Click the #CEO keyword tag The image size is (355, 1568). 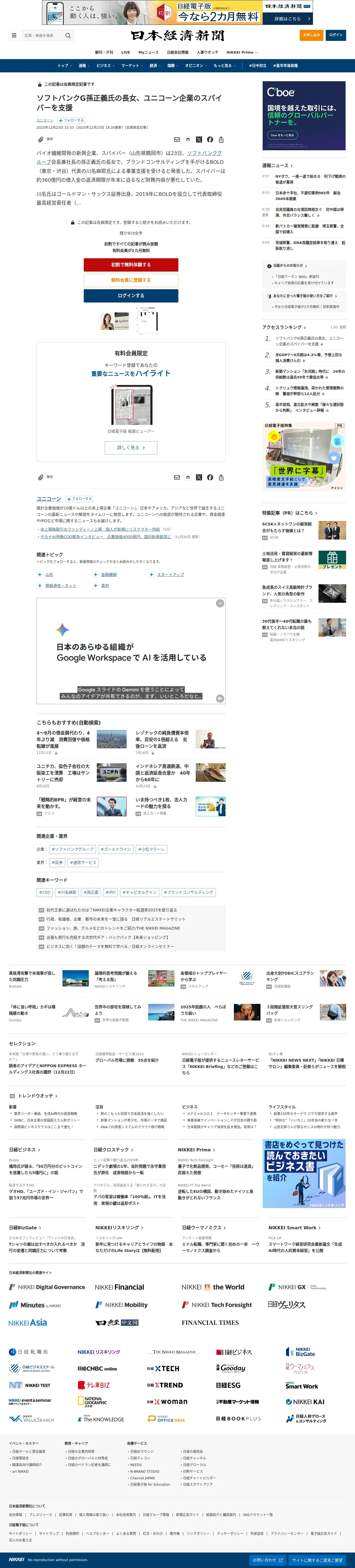pyautogui.click(x=45, y=892)
